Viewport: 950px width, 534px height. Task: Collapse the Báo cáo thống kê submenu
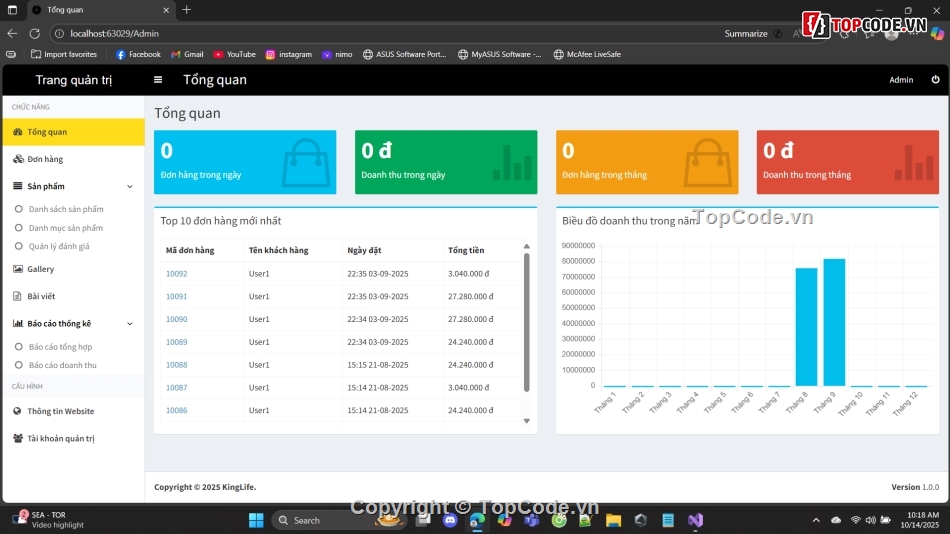[x=129, y=324]
